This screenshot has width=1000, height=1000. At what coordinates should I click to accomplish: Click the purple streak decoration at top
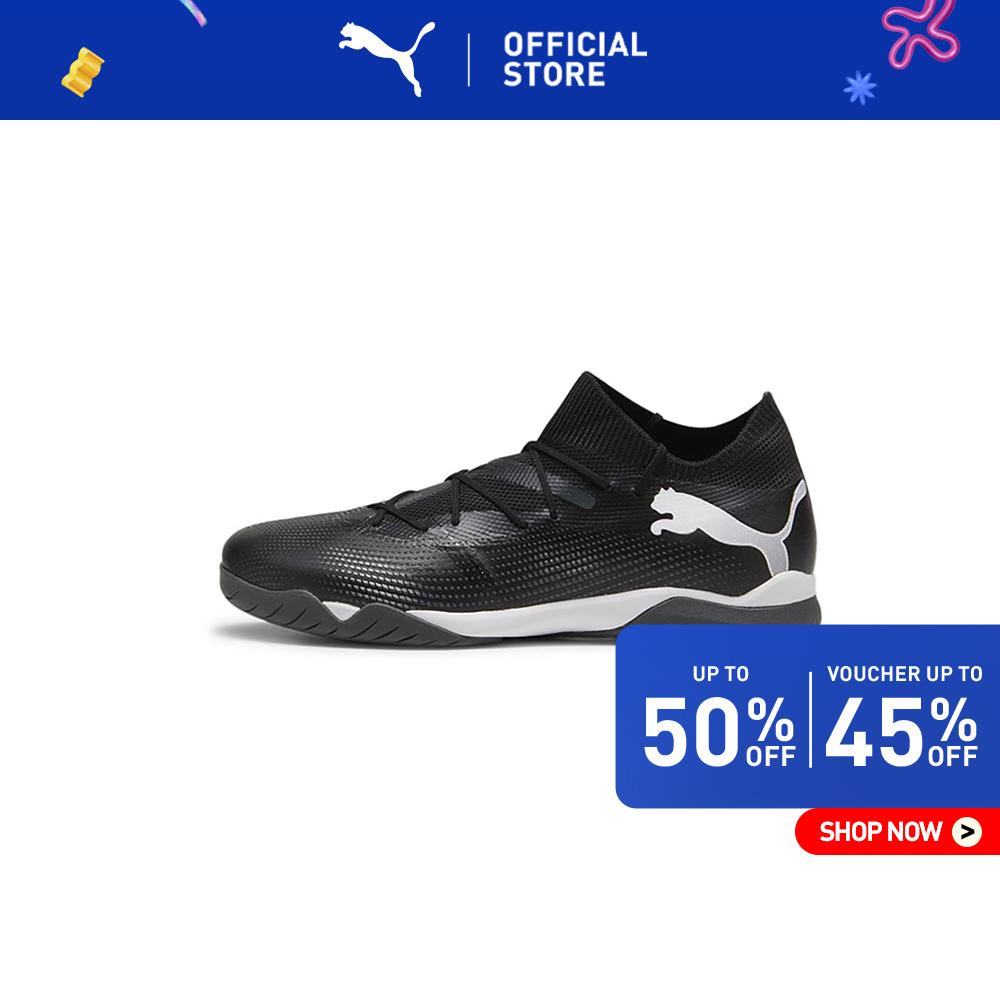pos(194,13)
